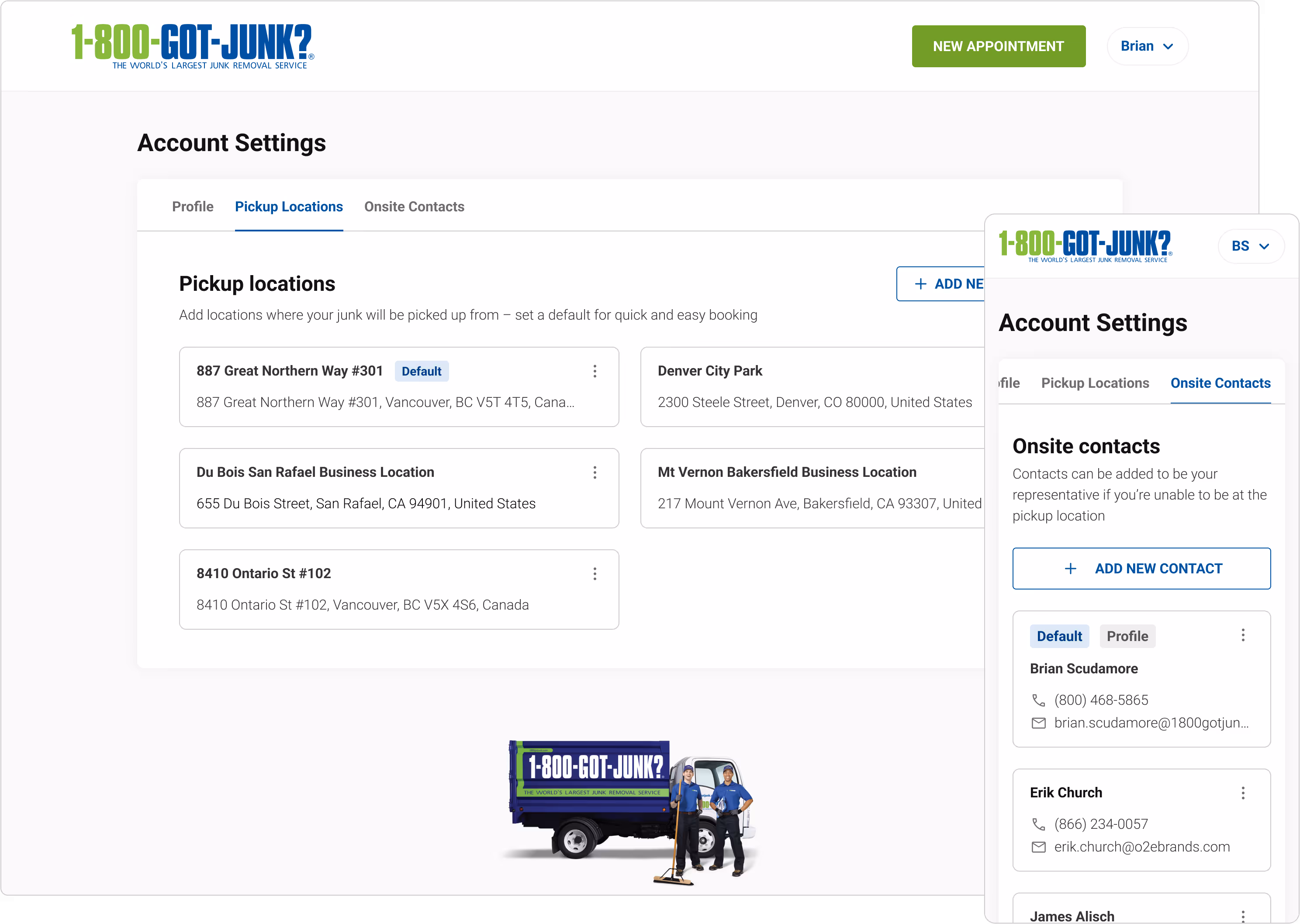Select Pickup Locations tab in mobile panel

1095,383
